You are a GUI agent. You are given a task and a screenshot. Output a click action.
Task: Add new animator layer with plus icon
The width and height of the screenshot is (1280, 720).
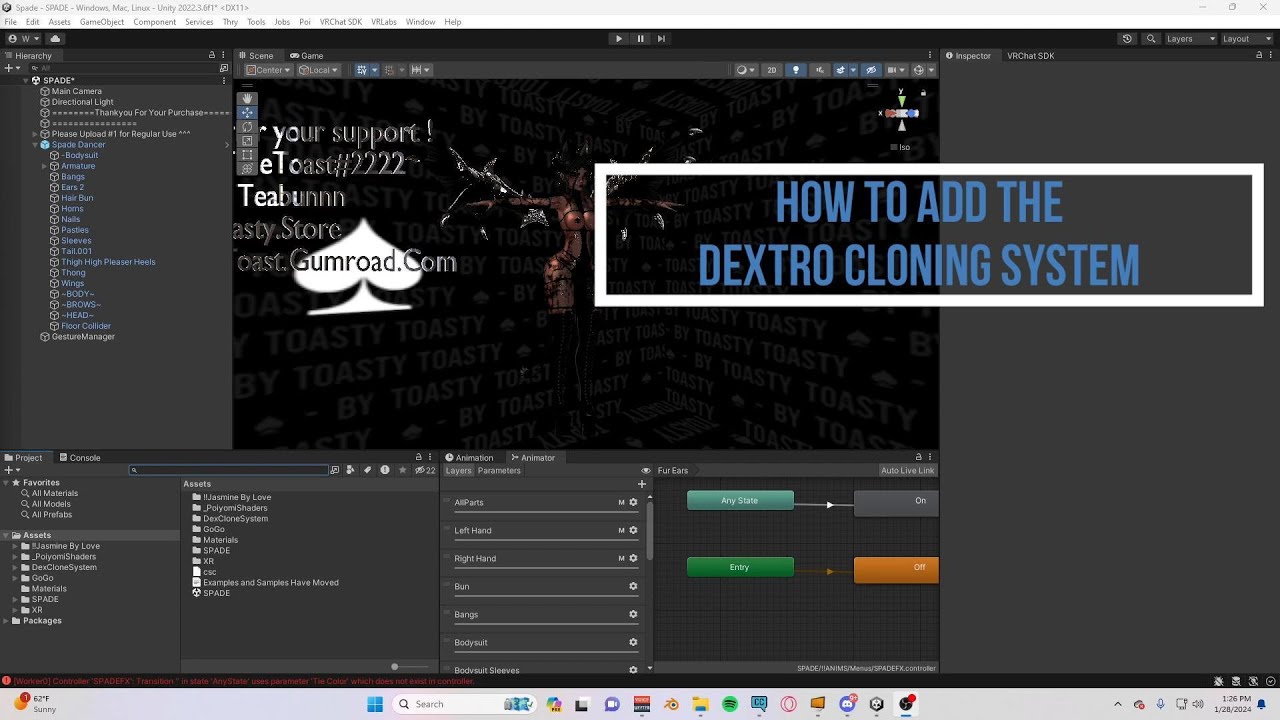tap(642, 484)
